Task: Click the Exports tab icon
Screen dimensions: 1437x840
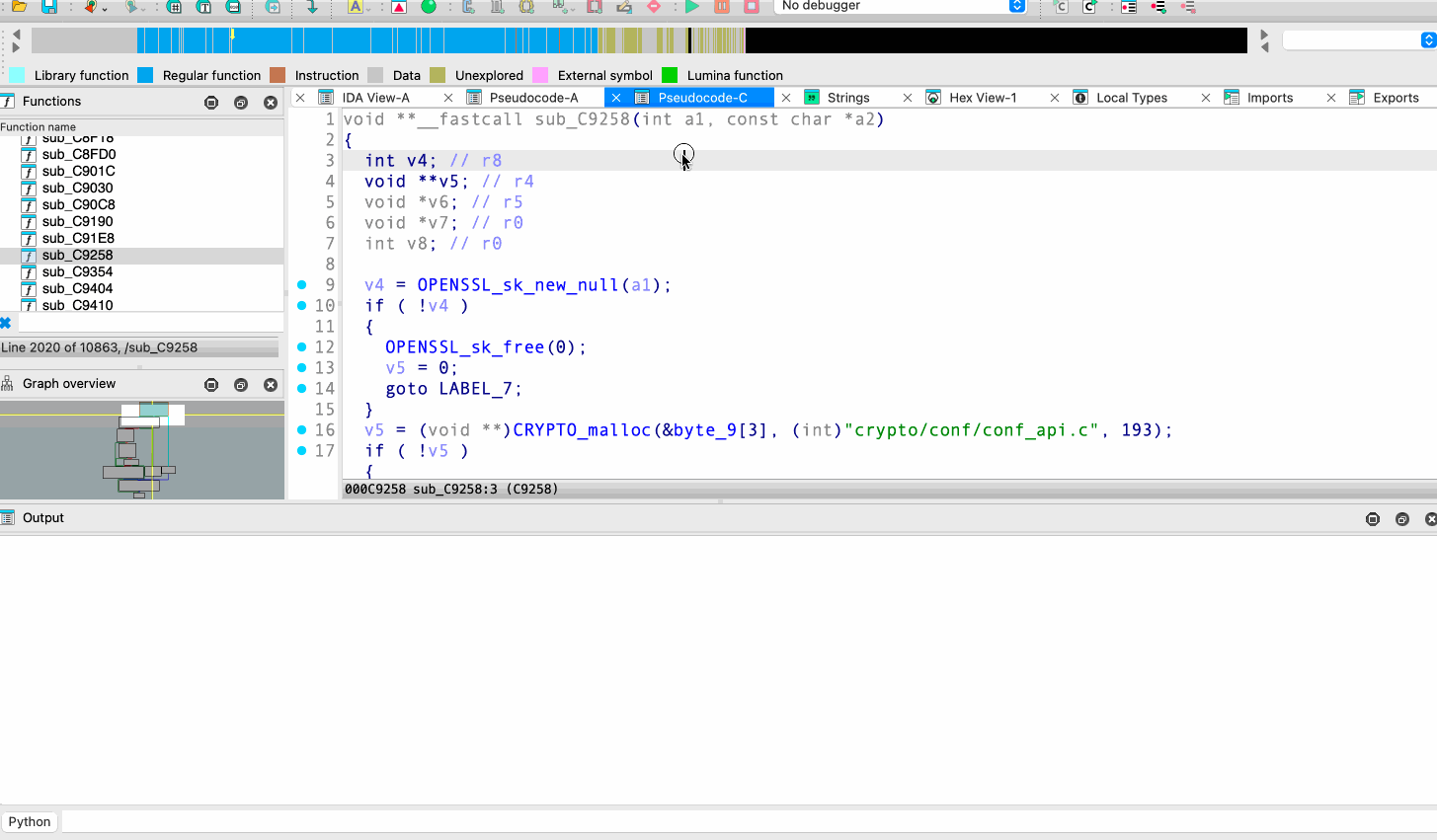Action: [x=1357, y=98]
